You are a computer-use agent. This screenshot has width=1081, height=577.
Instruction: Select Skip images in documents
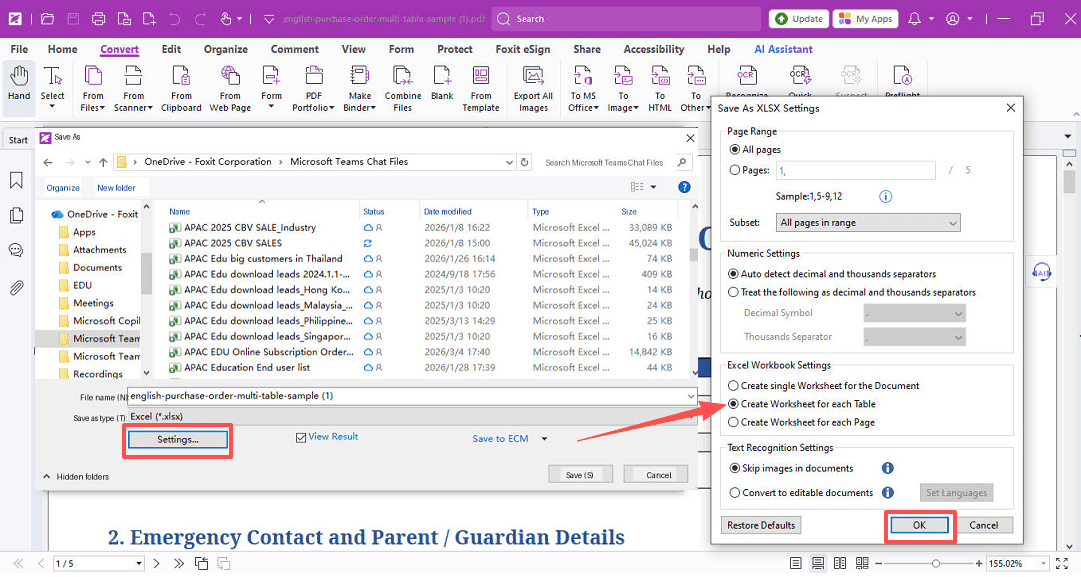(x=735, y=468)
